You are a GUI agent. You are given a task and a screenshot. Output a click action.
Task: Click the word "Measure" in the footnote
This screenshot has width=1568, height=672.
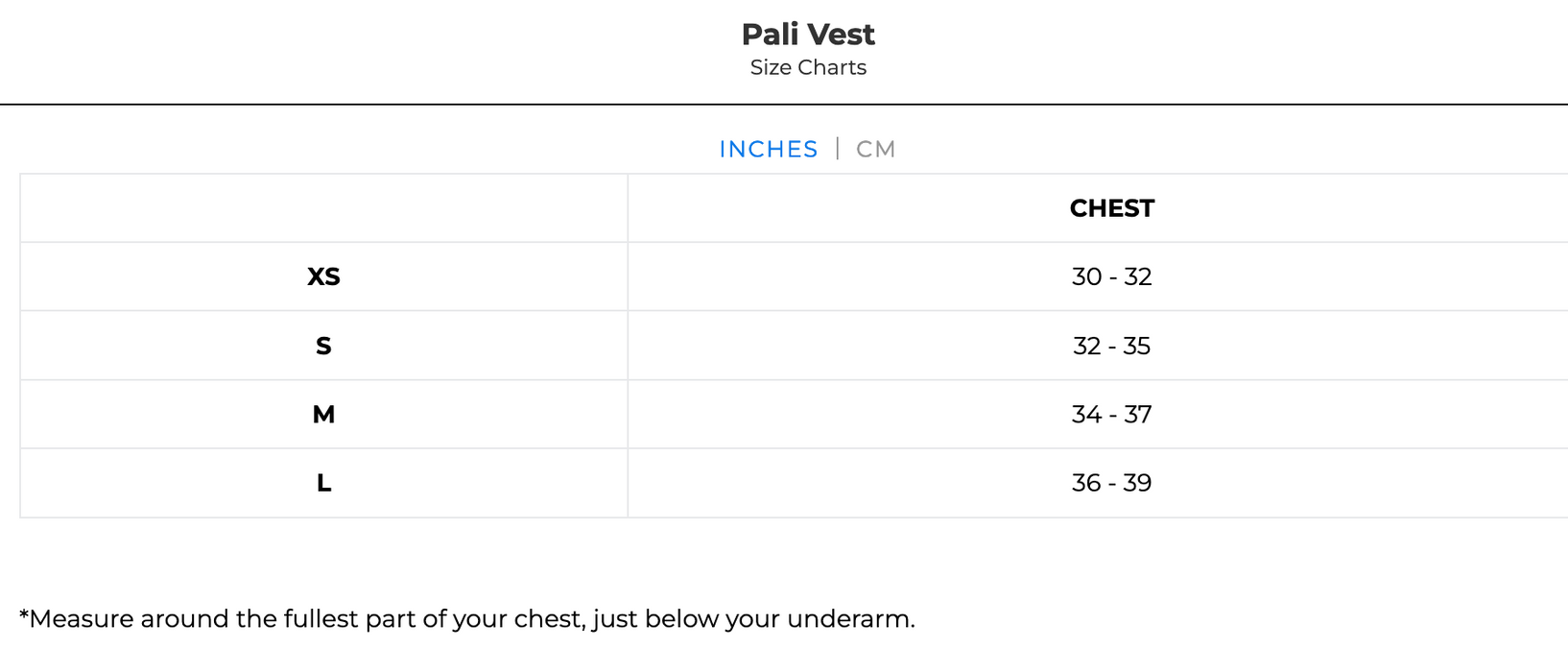click(82, 619)
